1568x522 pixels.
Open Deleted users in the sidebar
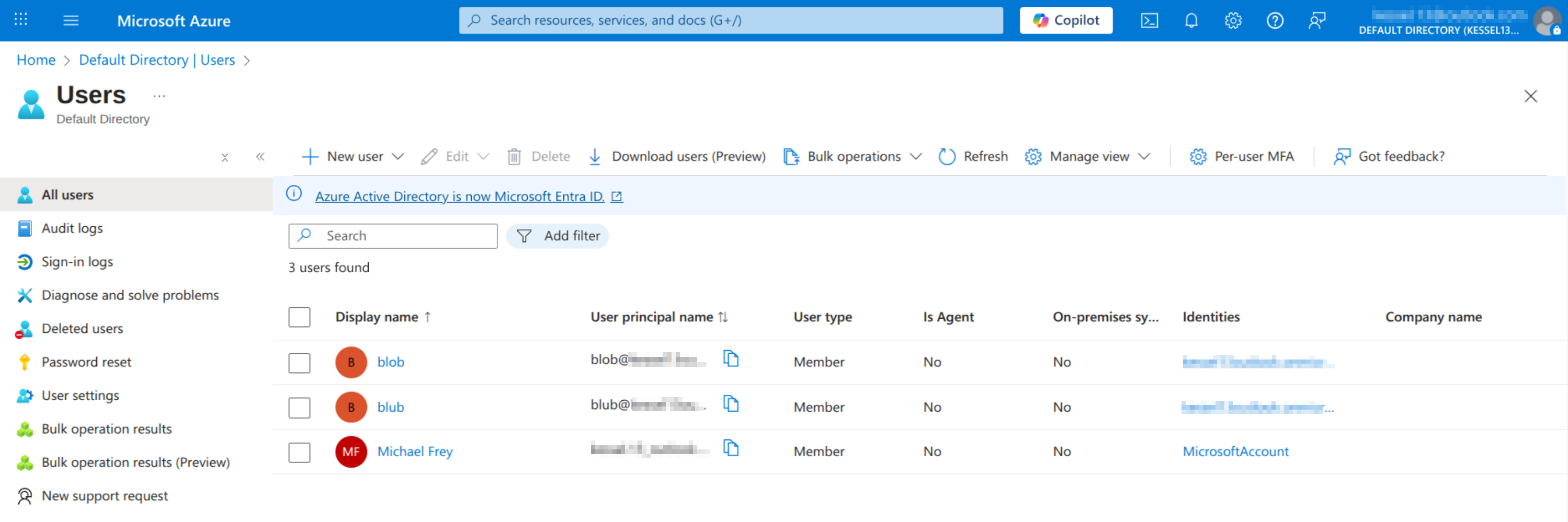[82, 328]
